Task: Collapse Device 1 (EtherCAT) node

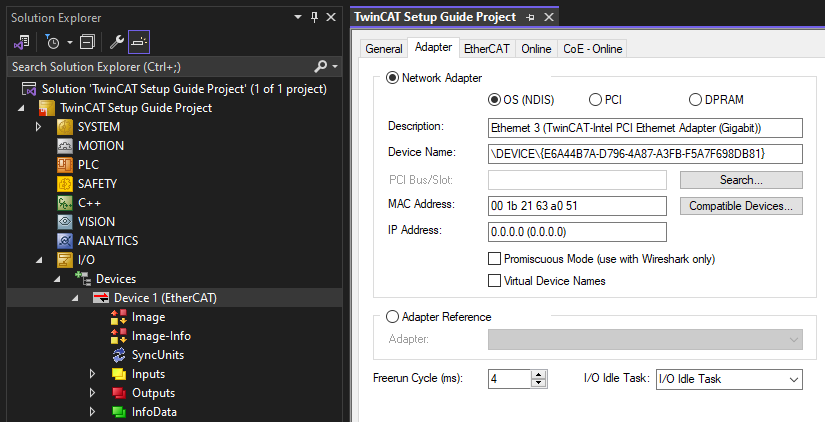Action: coord(75,298)
